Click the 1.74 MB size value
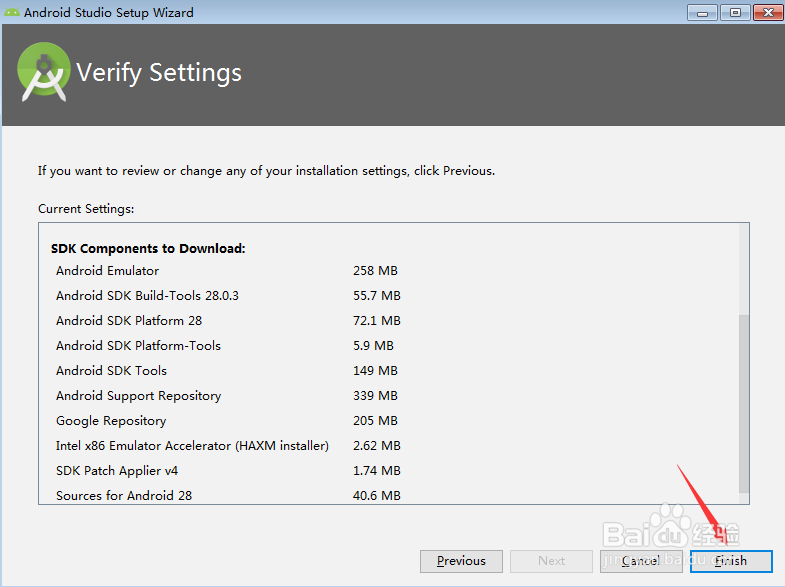The width and height of the screenshot is (785, 587). tap(376, 471)
